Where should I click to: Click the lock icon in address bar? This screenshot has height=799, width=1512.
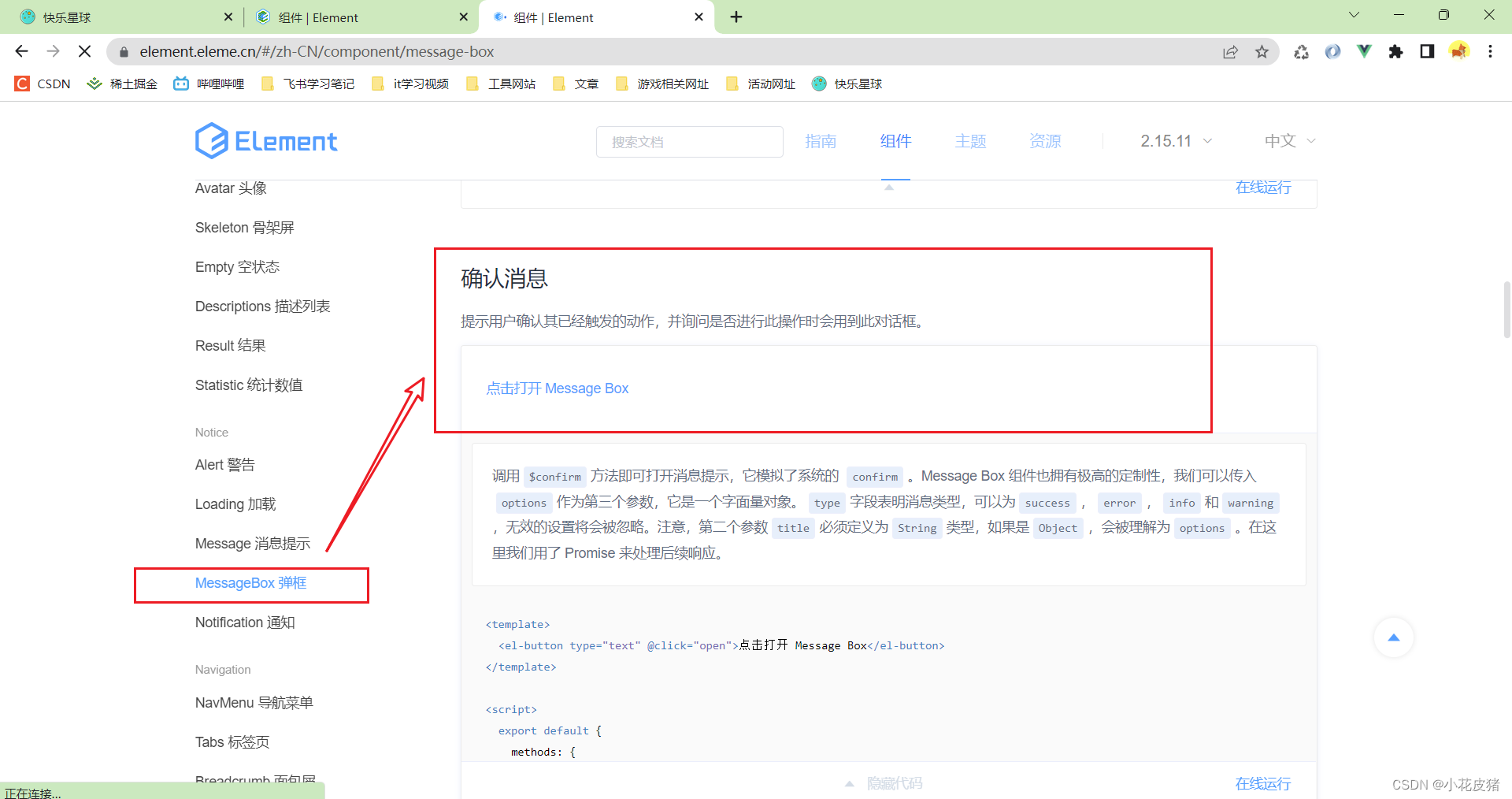(x=124, y=52)
